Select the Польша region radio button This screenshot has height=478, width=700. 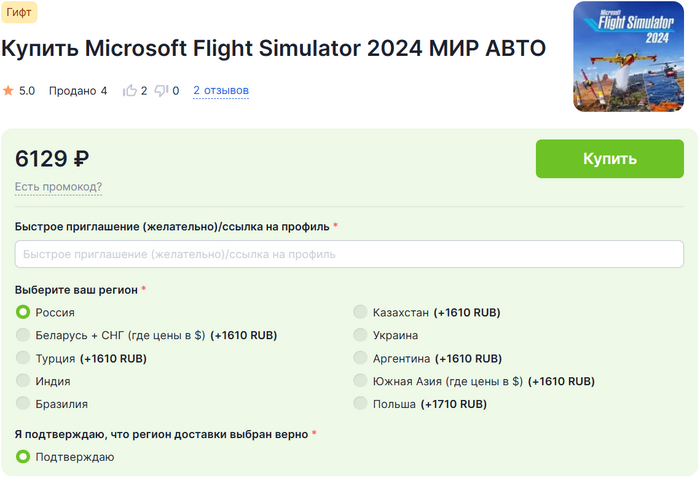click(360, 404)
